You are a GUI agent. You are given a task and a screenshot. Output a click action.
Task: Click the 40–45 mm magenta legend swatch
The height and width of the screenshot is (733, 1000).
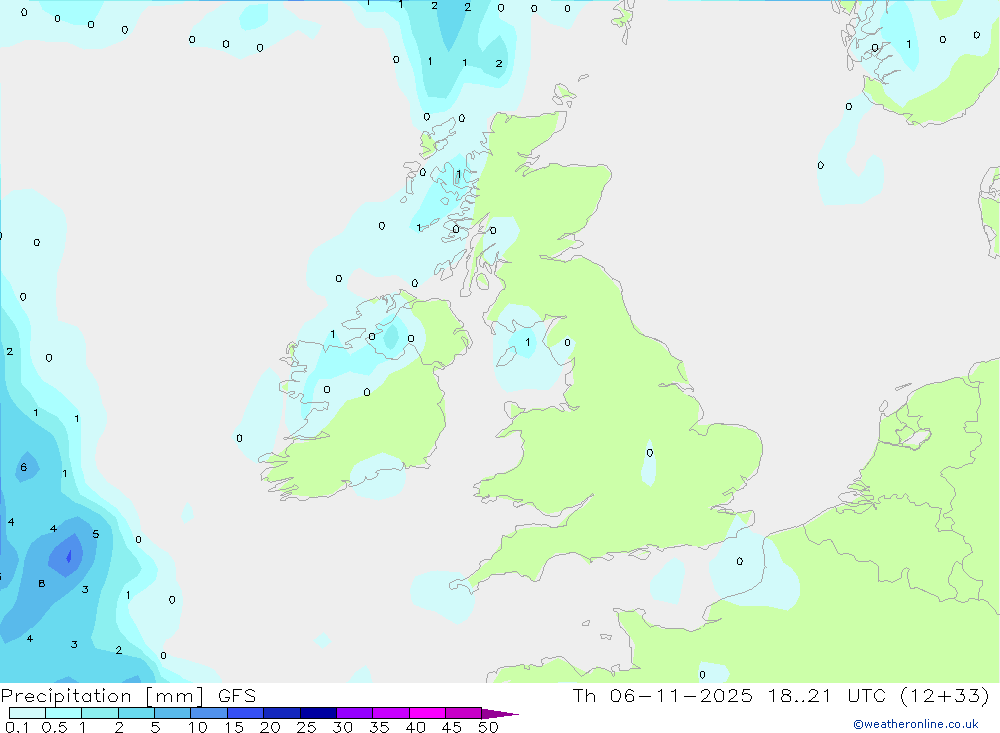427,713
